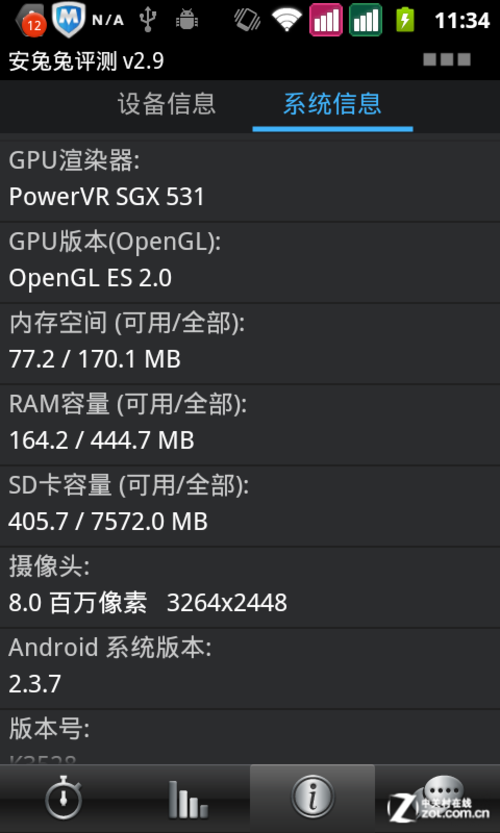Open the bar chart ranking tab
Image resolution: width=500 pixels, height=833 pixels.
pyautogui.click(x=188, y=798)
